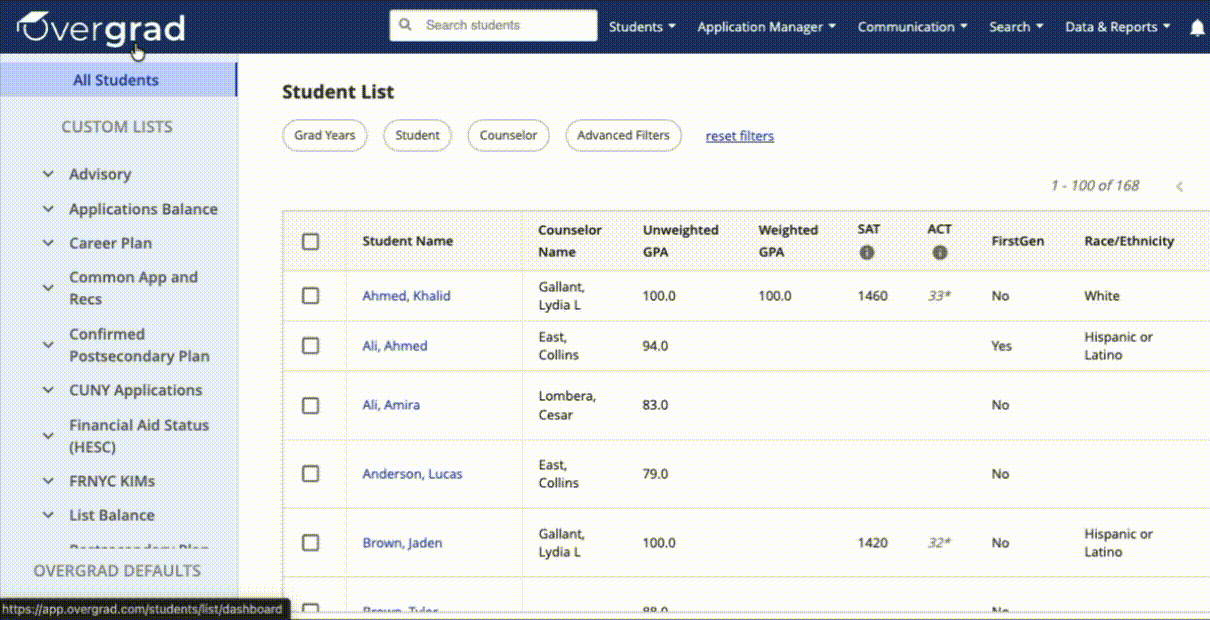The height and width of the screenshot is (620, 1210).
Task: Click the FirstGen column header
Action: tap(1018, 241)
